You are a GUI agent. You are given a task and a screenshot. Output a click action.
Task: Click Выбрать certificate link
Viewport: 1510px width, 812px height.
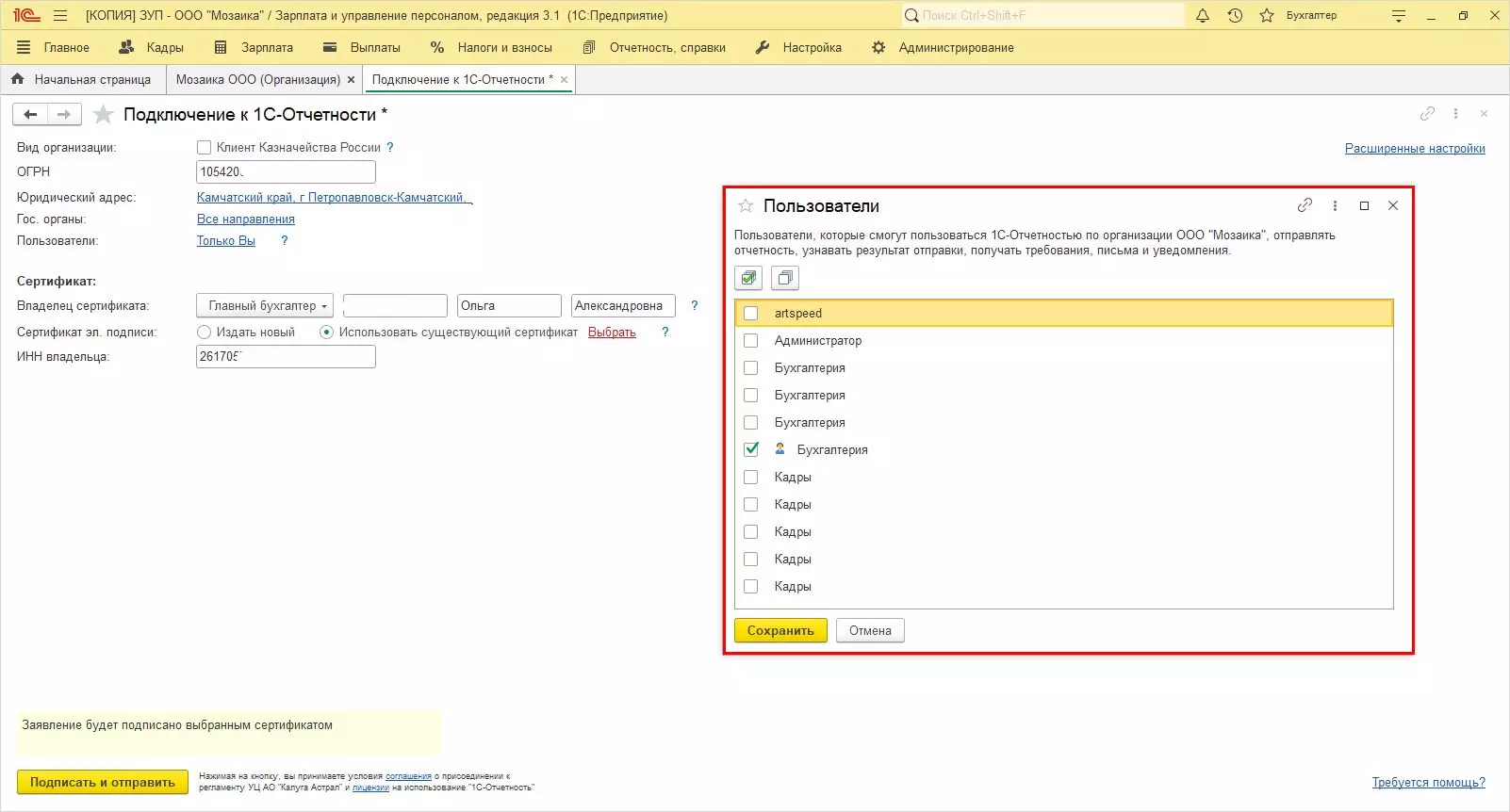pyautogui.click(x=612, y=332)
